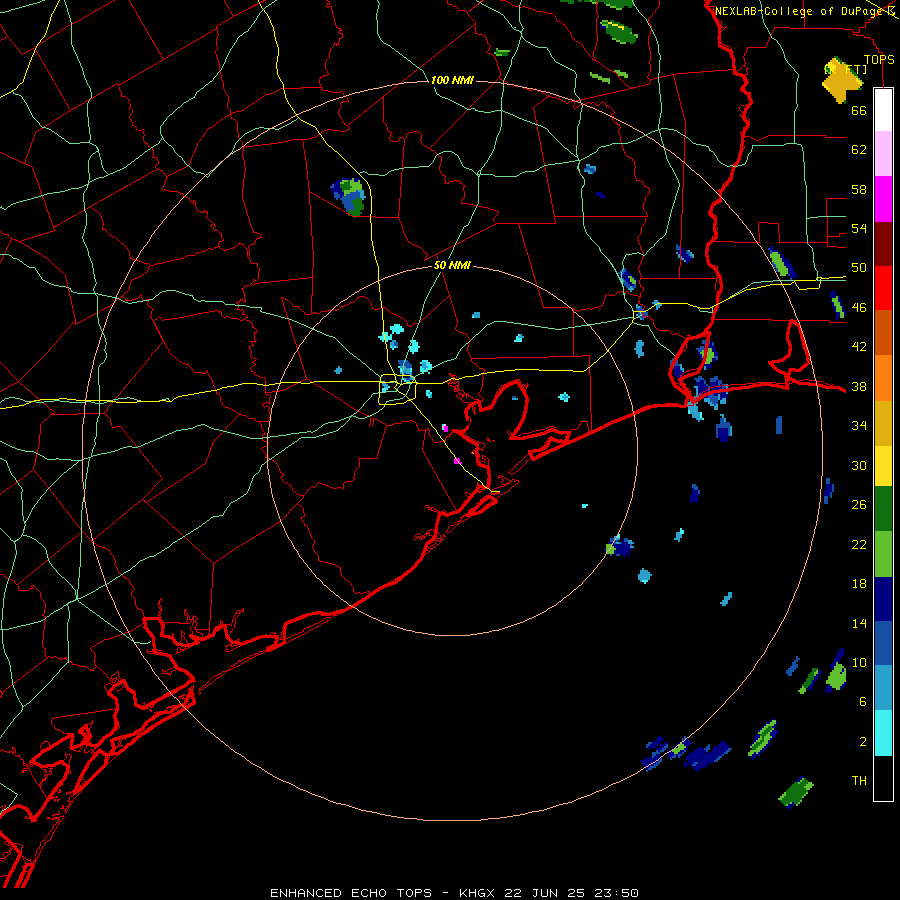Click 'ENHANCED ECHO TOPS' in the bottom caption

(351, 893)
